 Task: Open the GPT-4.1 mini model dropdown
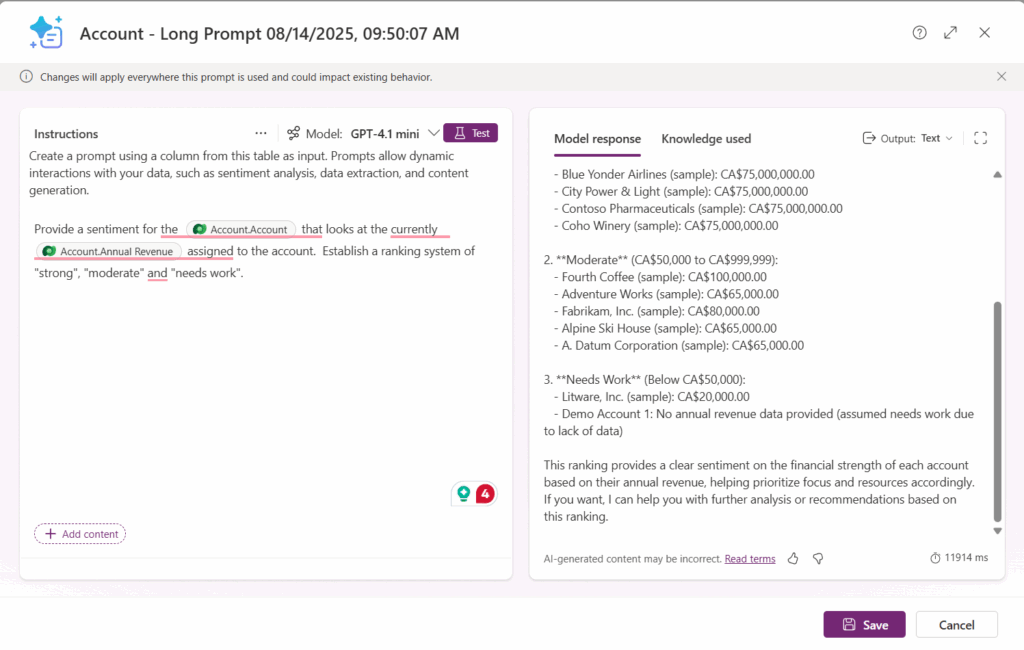(x=394, y=133)
